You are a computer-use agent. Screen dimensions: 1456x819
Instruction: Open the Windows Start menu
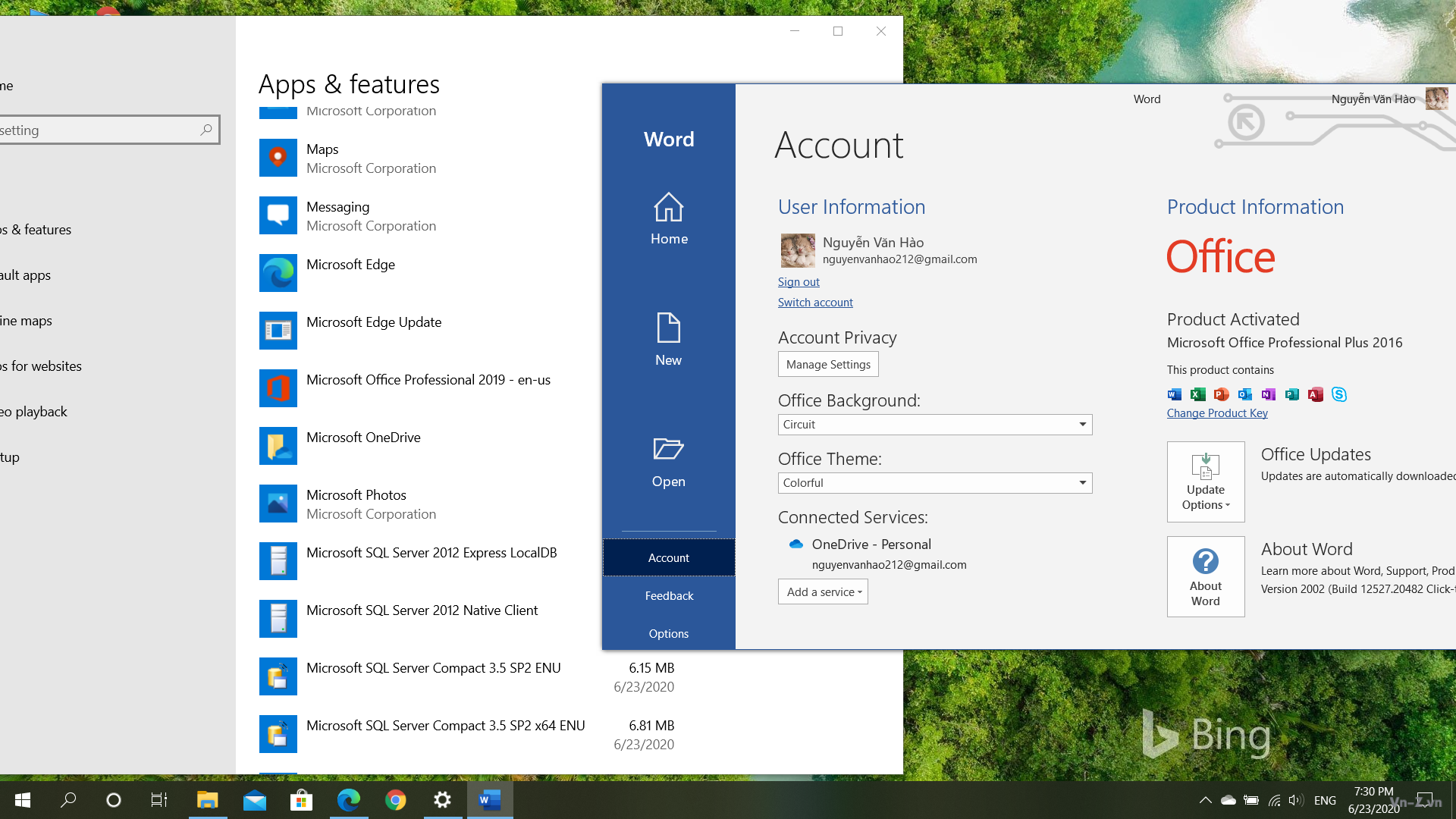[x=23, y=800]
